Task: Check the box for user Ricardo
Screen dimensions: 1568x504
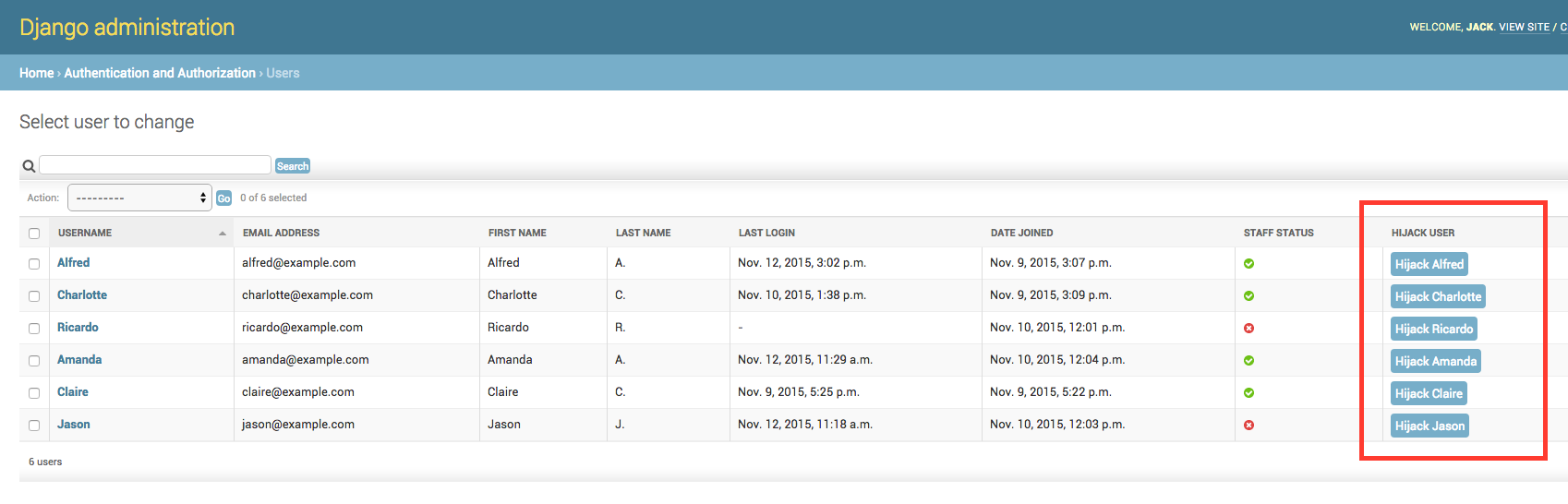Action: point(34,329)
